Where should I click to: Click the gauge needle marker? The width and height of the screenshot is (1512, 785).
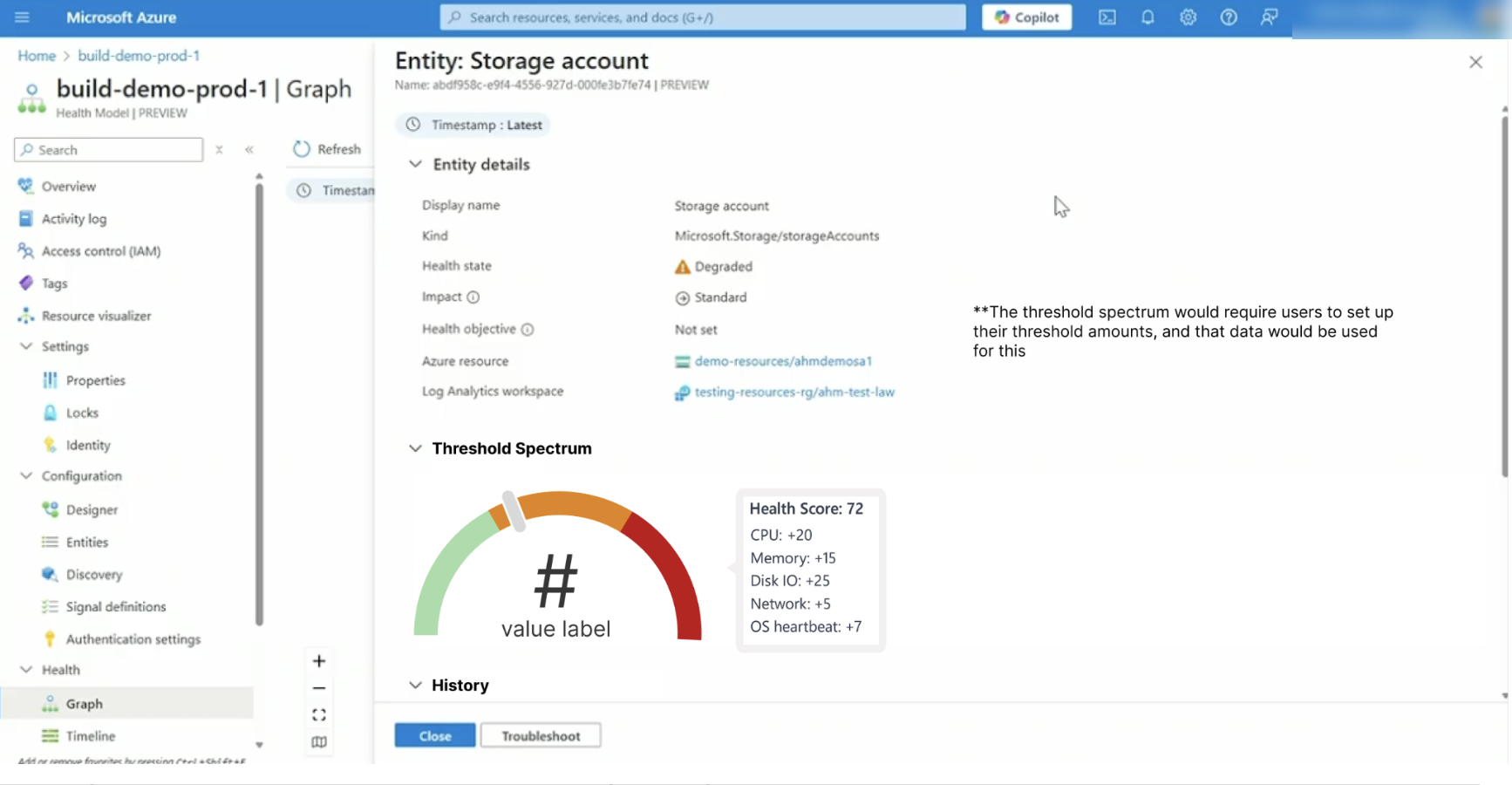click(x=514, y=512)
